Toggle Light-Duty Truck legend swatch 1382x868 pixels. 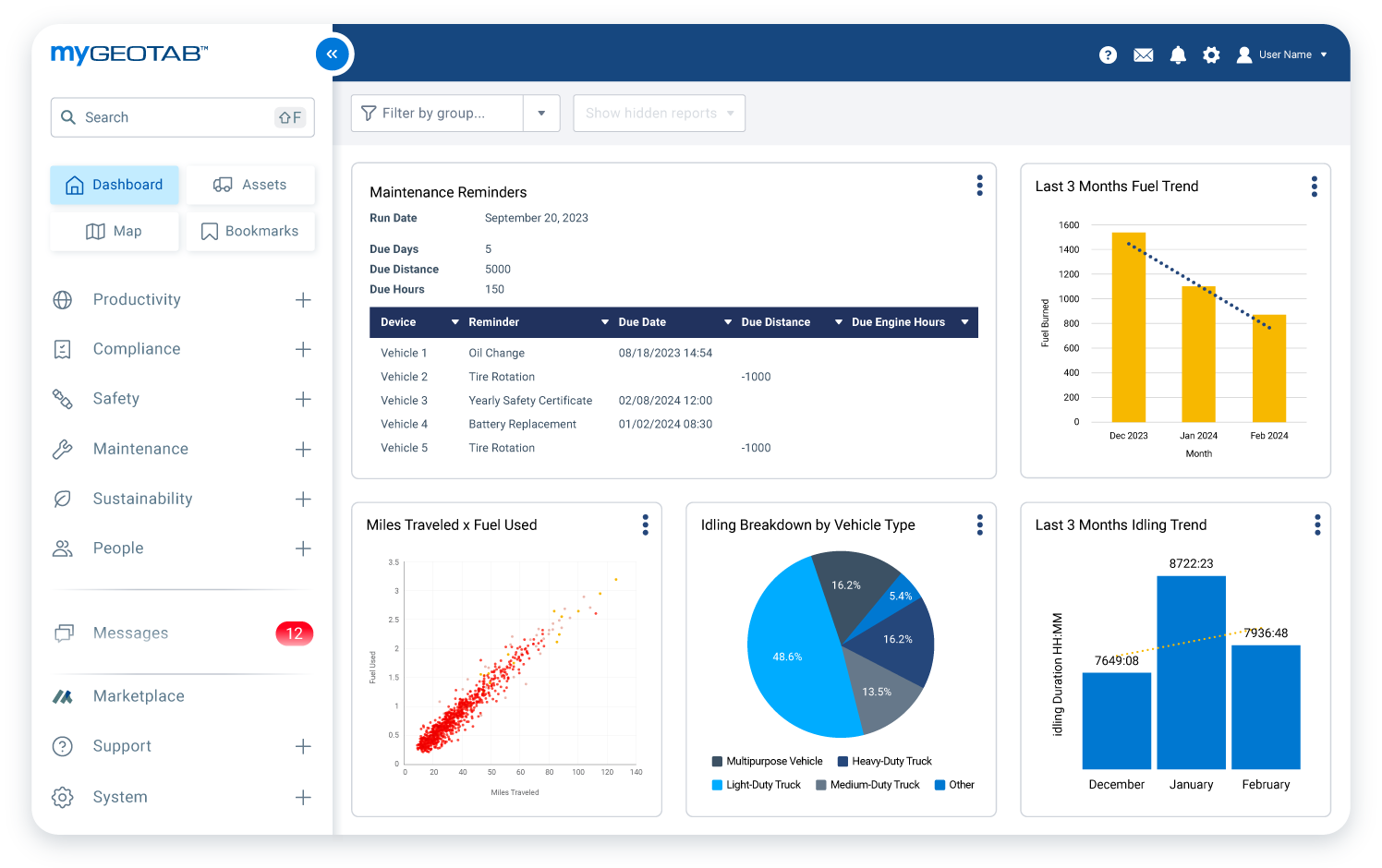717,785
